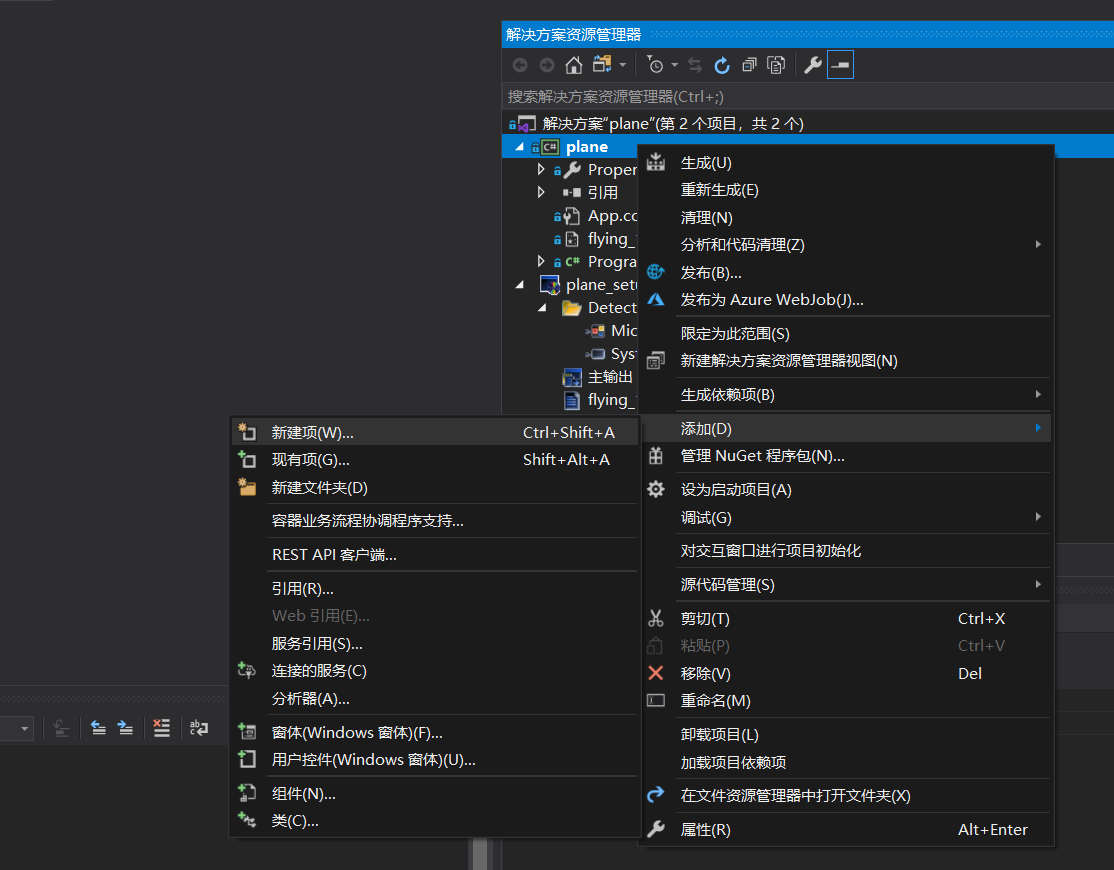The image size is (1114, 870).
Task: Choose 对交互窗口进行项目初始化
Action: coord(846,550)
